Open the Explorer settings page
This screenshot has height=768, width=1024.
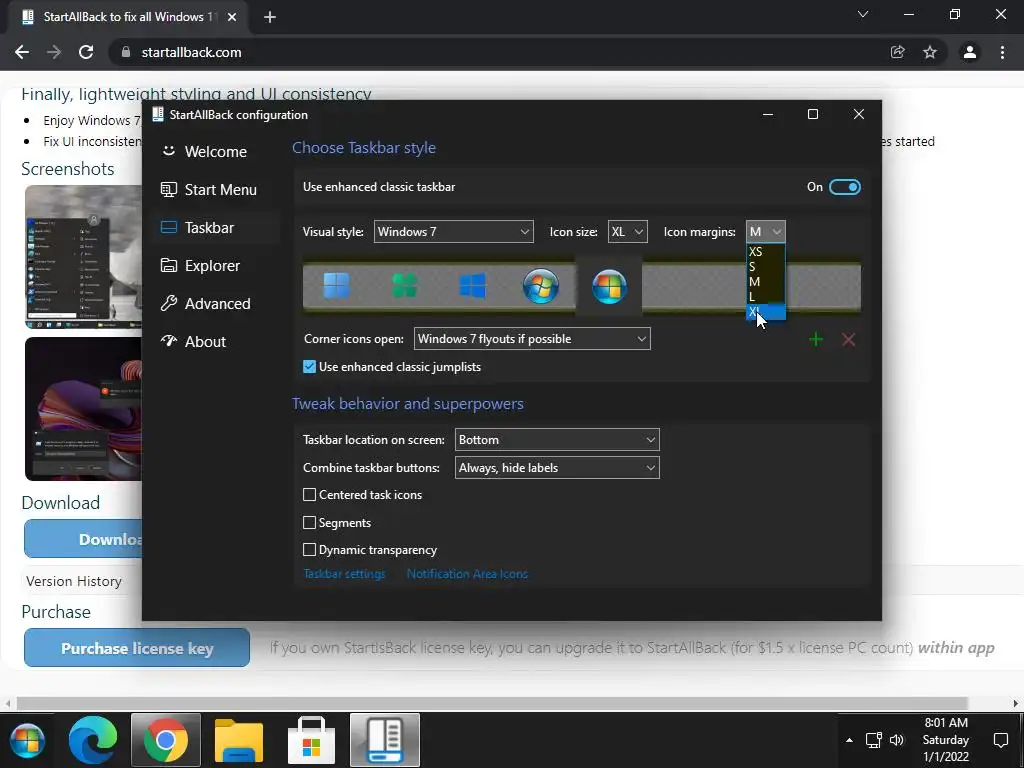tap(216, 265)
